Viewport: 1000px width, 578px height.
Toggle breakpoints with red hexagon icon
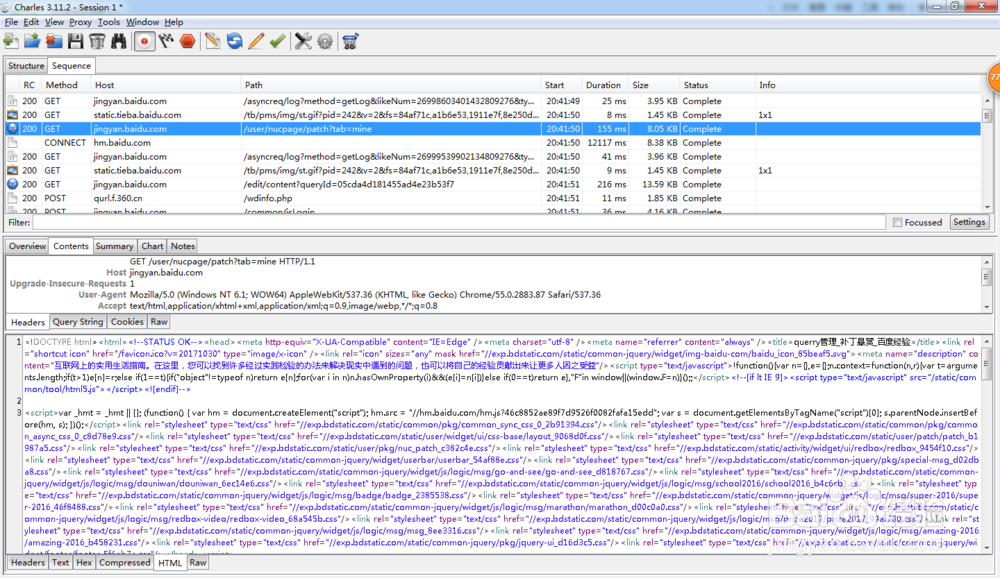(188, 41)
